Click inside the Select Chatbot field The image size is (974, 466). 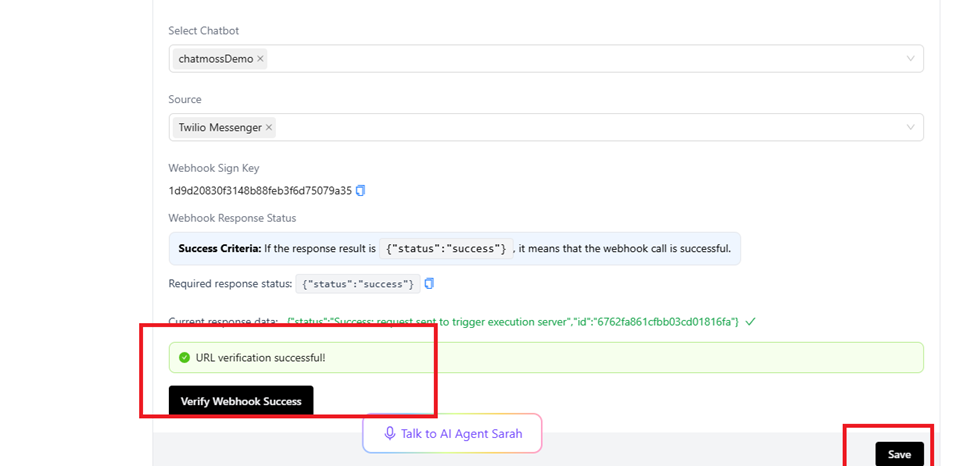[580, 59]
